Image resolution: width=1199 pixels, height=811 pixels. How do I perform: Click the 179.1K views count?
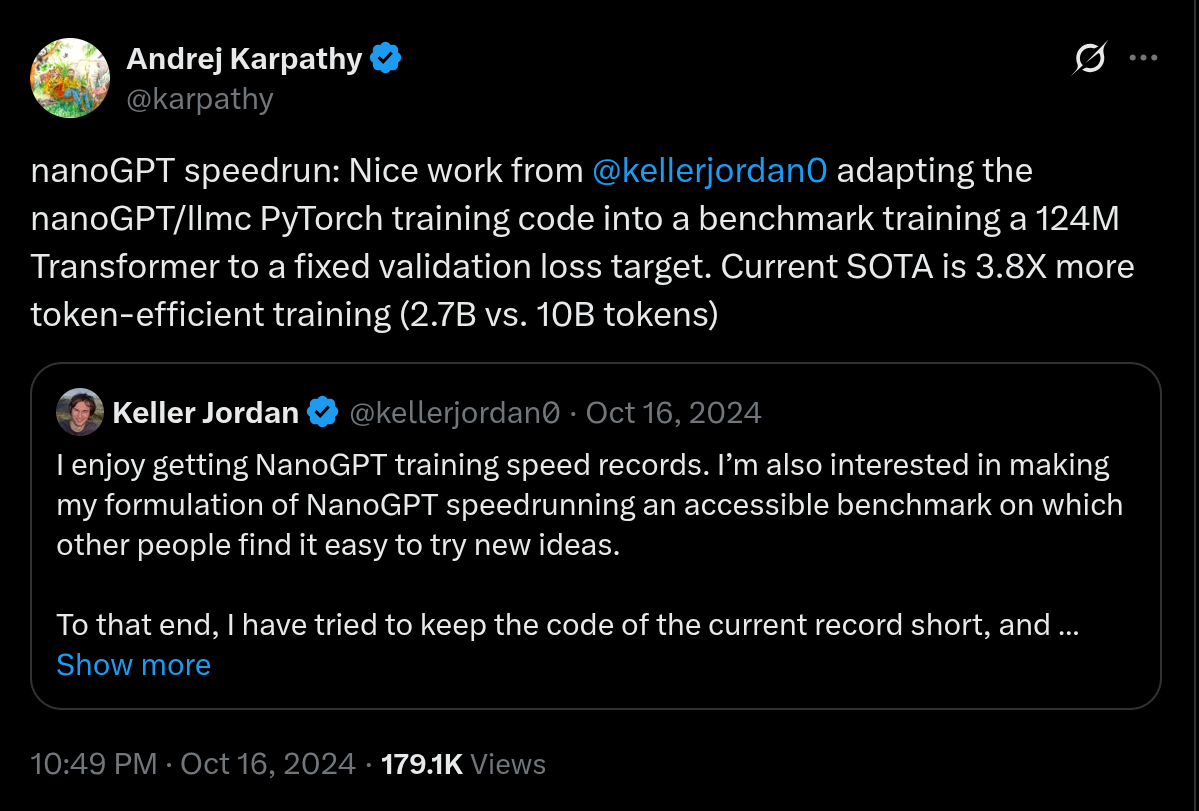click(x=422, y=763)
